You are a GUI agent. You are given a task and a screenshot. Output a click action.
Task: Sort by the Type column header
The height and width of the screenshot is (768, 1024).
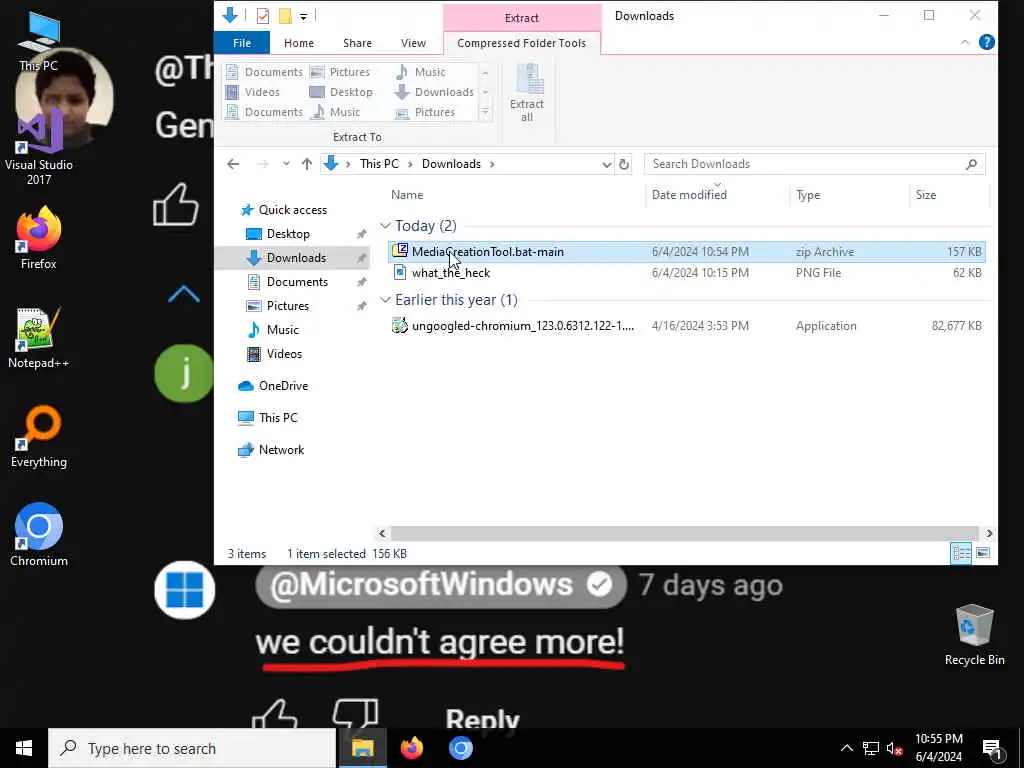[x=849, y=195]
